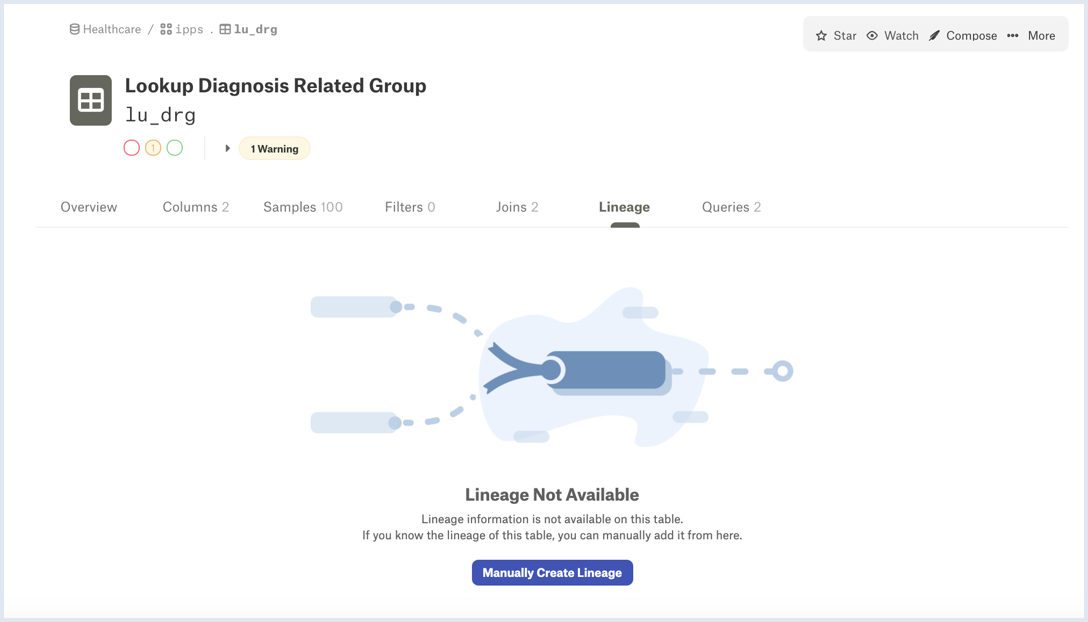
Task: Click the Watch eye icon
Action: [872, 35]
